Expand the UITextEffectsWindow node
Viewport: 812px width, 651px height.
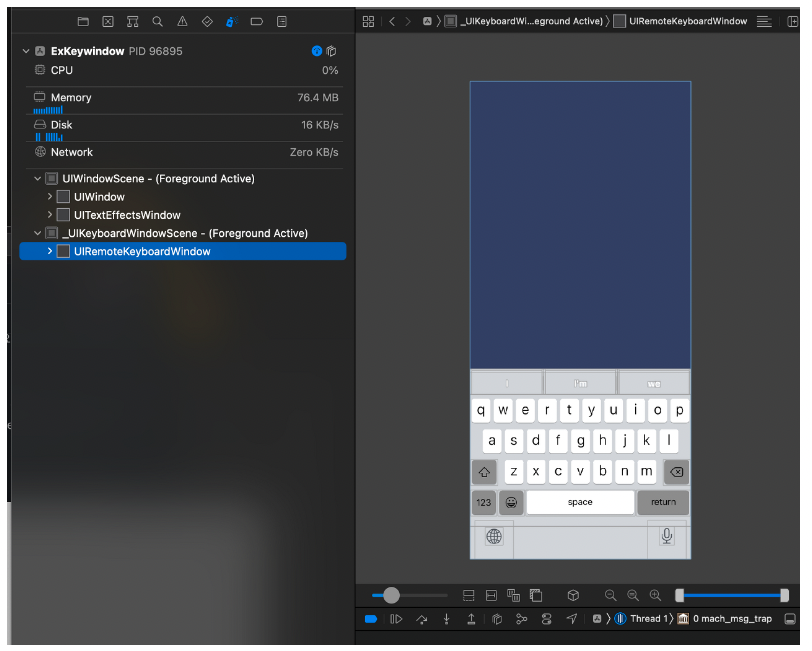(x=50, y=214)
